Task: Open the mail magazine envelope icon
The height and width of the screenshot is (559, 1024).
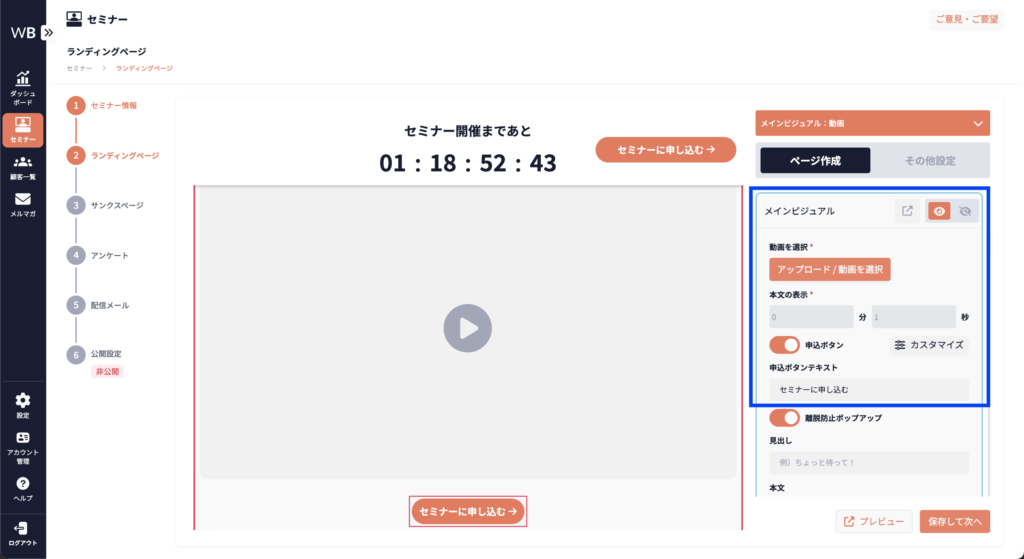Action: (22, 201)
